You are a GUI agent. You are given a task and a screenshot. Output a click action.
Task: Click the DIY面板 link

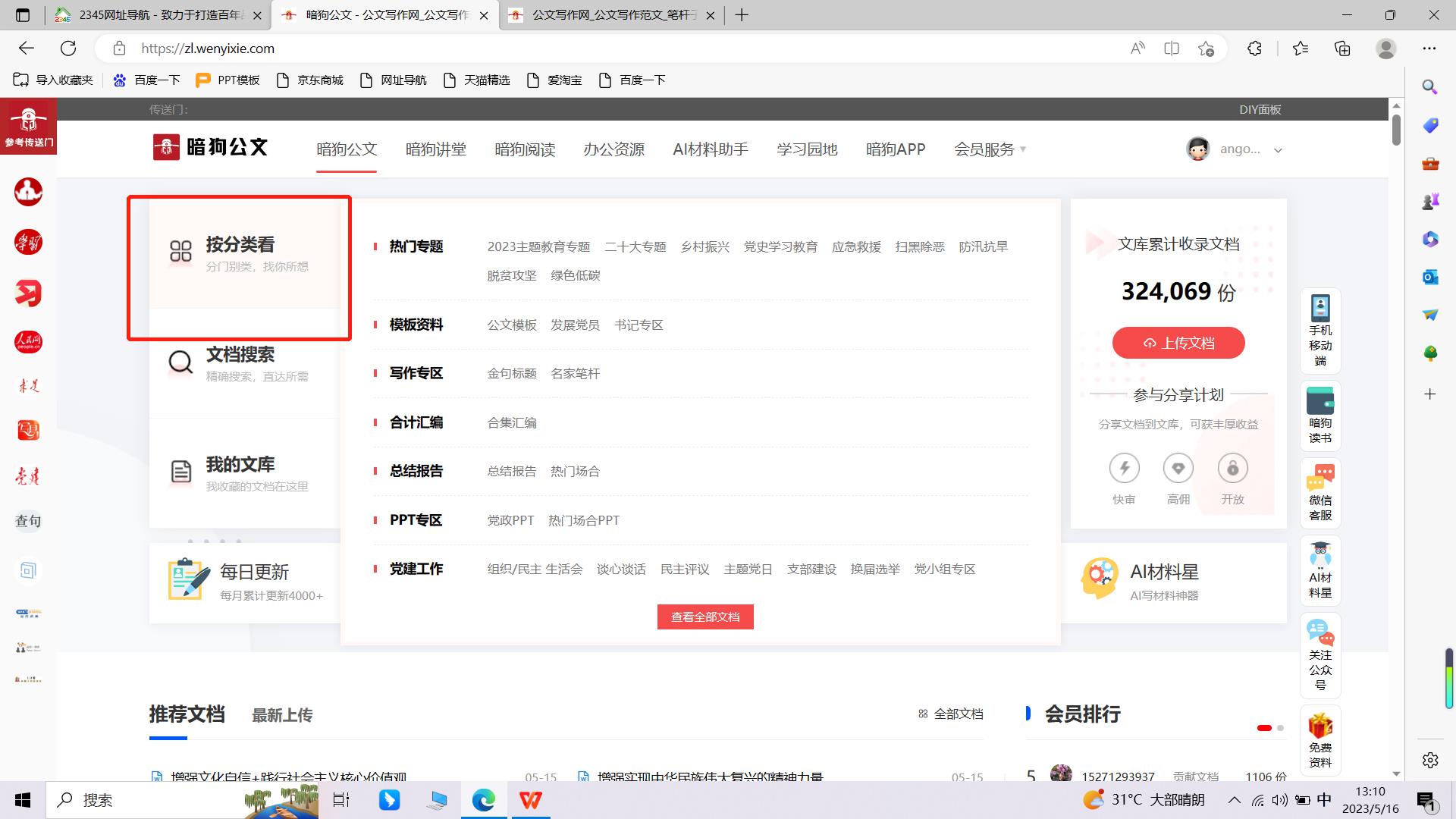click(x=1260, y=109)
